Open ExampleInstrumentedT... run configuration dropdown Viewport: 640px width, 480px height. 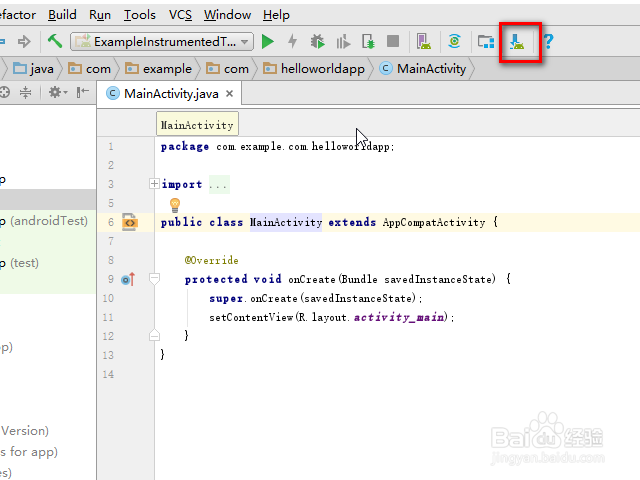(x=162, y=42)
